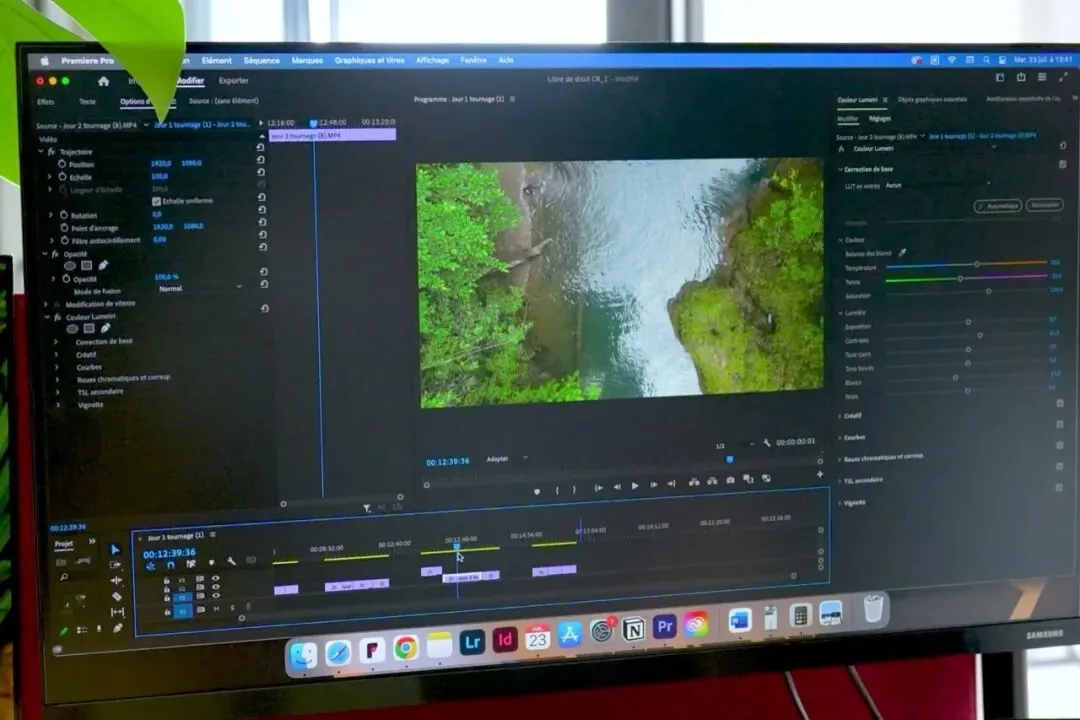The width and height of the screenshot is (1080, 720).
Task: Expand Courbes in Effect Controls
Action: coord(57,367)
